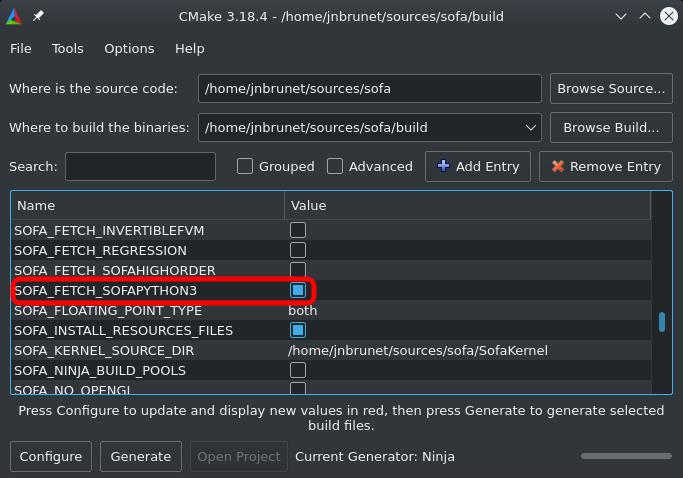Select SOFA_FETCH_INVERTIBLEFVM row name
Viewport: 683px width, 478px height.
[x=109, y=231]
